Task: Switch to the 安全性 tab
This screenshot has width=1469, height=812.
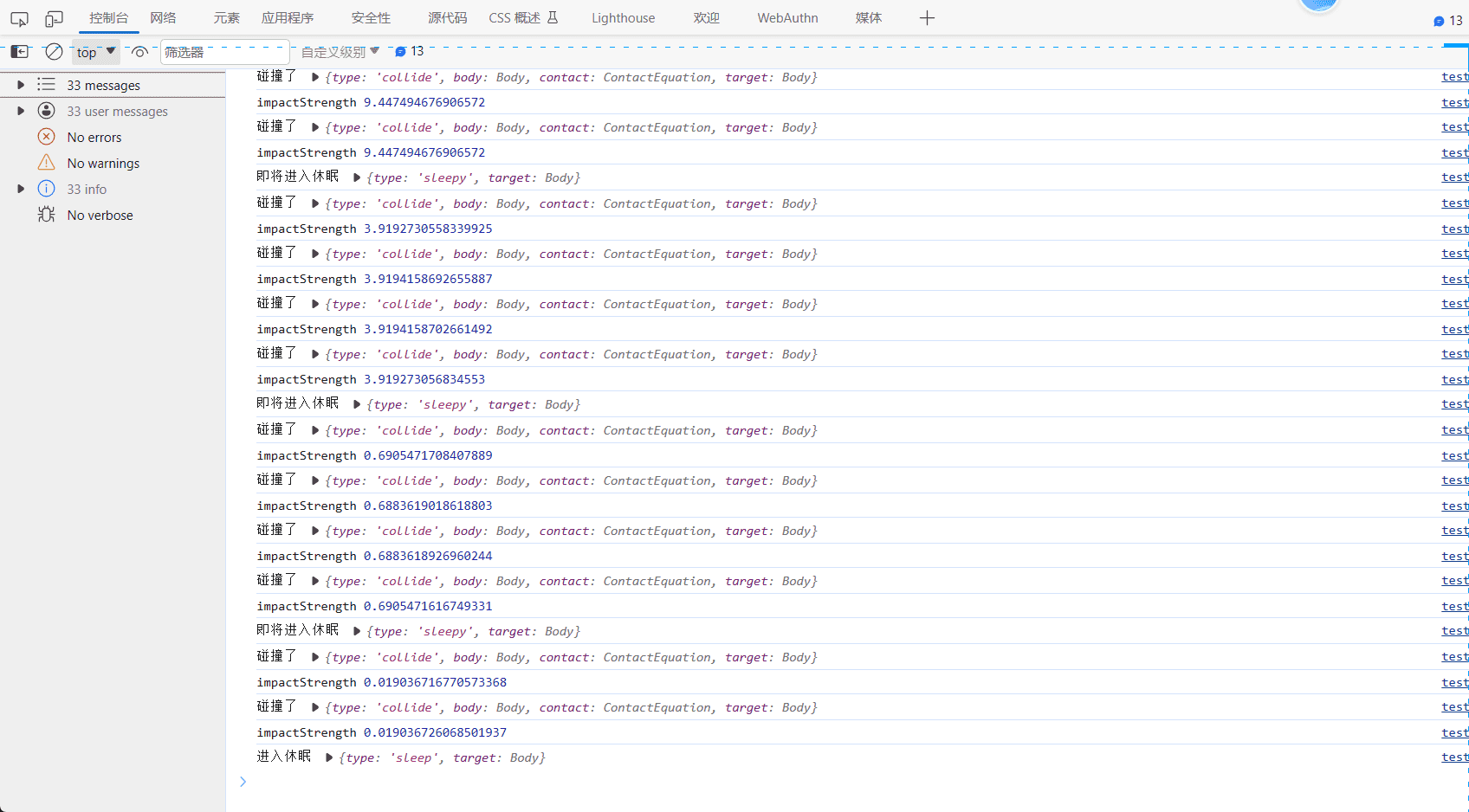Action: tap(371, 18)
